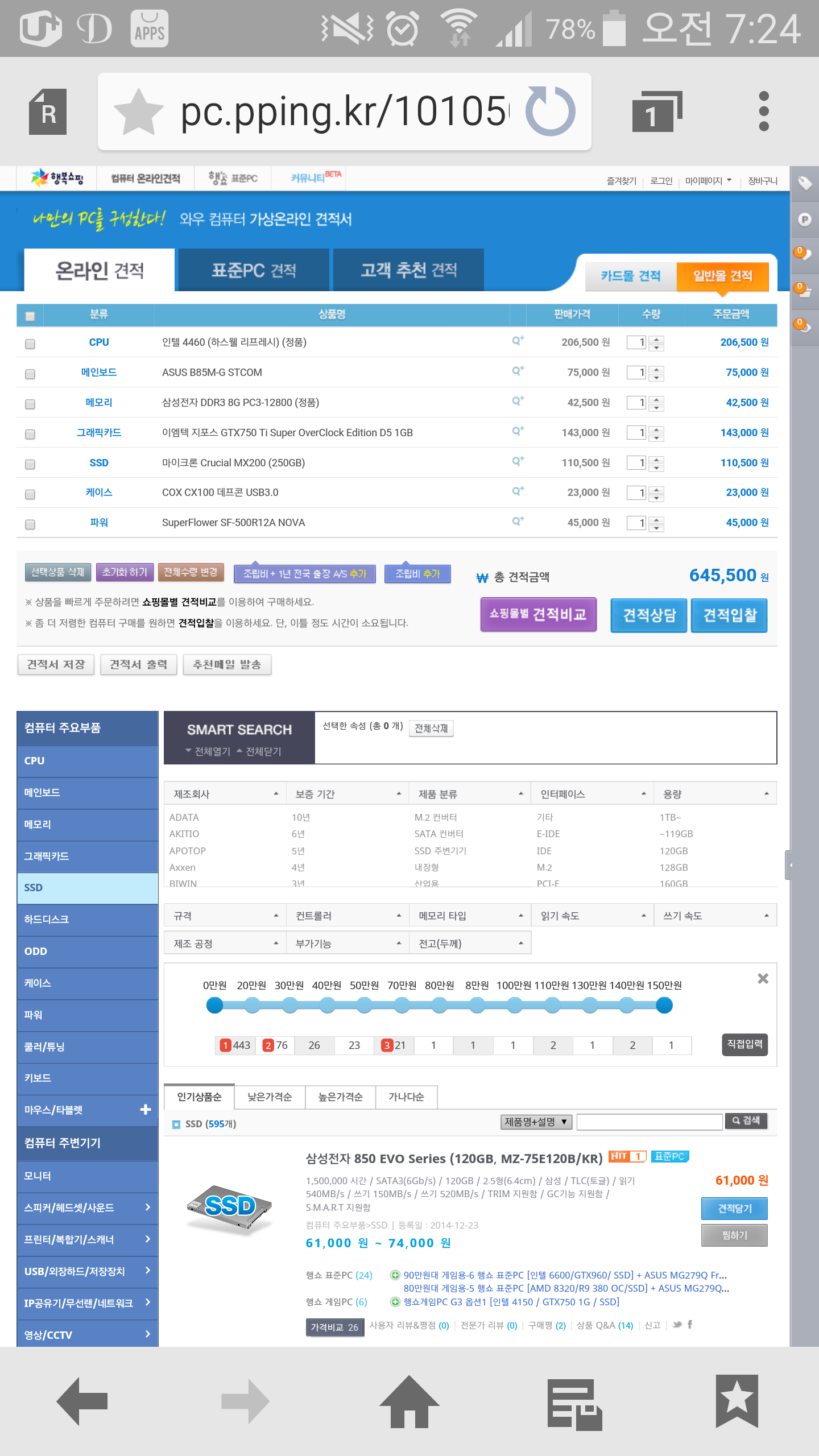
Task: Expand 마우스/타블렛 category with plus icon
Action: (146, 1110)
